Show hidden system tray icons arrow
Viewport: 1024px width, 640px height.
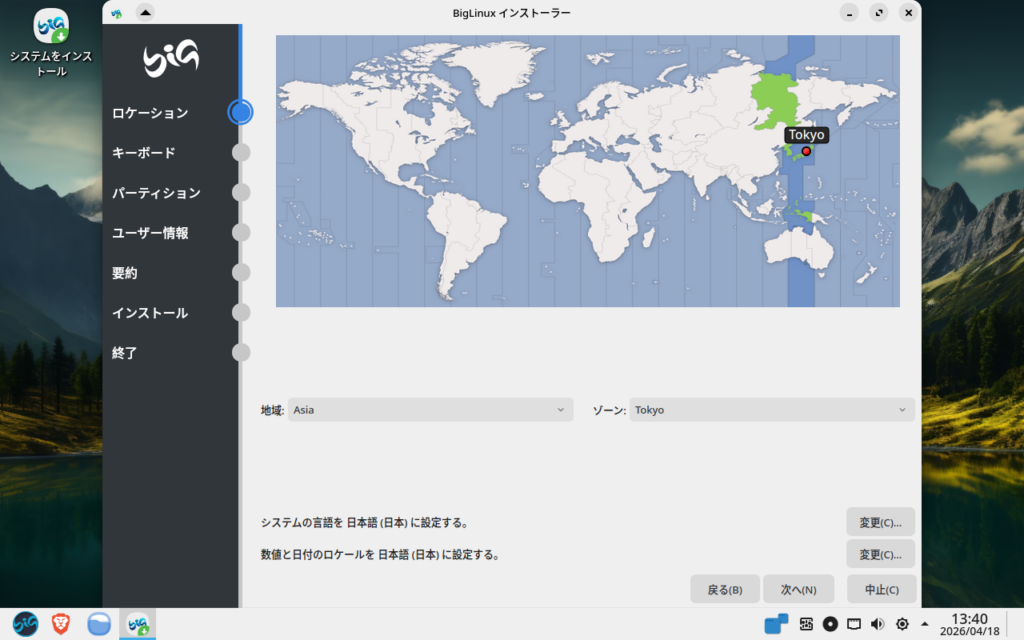(924, 624)
